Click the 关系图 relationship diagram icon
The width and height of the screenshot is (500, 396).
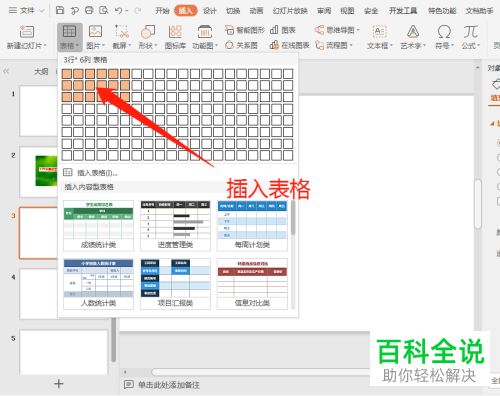tap(229, 45)
